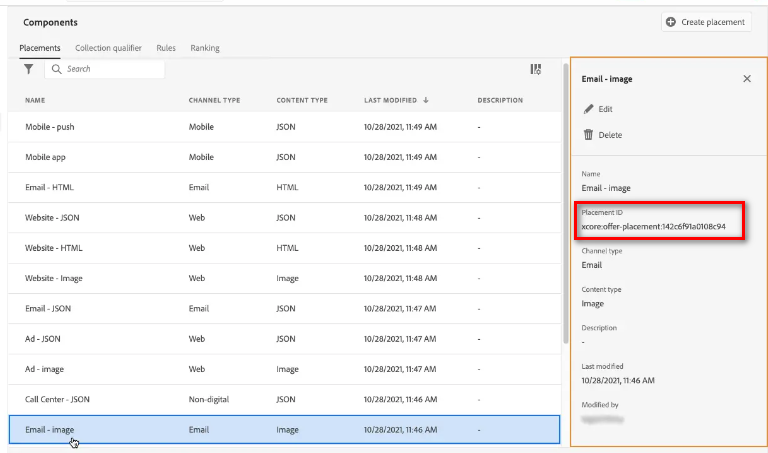Click the trash Delete icon
768x453 pixels.
pos(588,135)
